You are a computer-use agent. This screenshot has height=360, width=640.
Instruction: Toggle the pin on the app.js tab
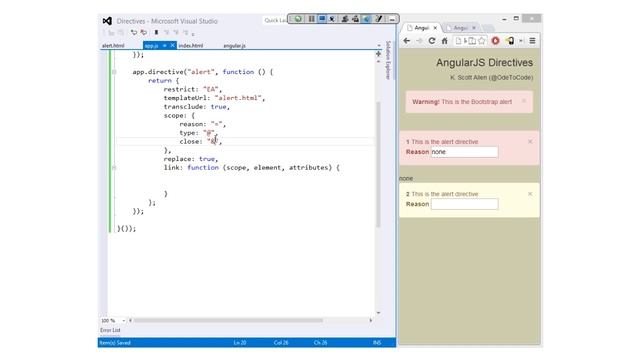[x=164, y=46]
